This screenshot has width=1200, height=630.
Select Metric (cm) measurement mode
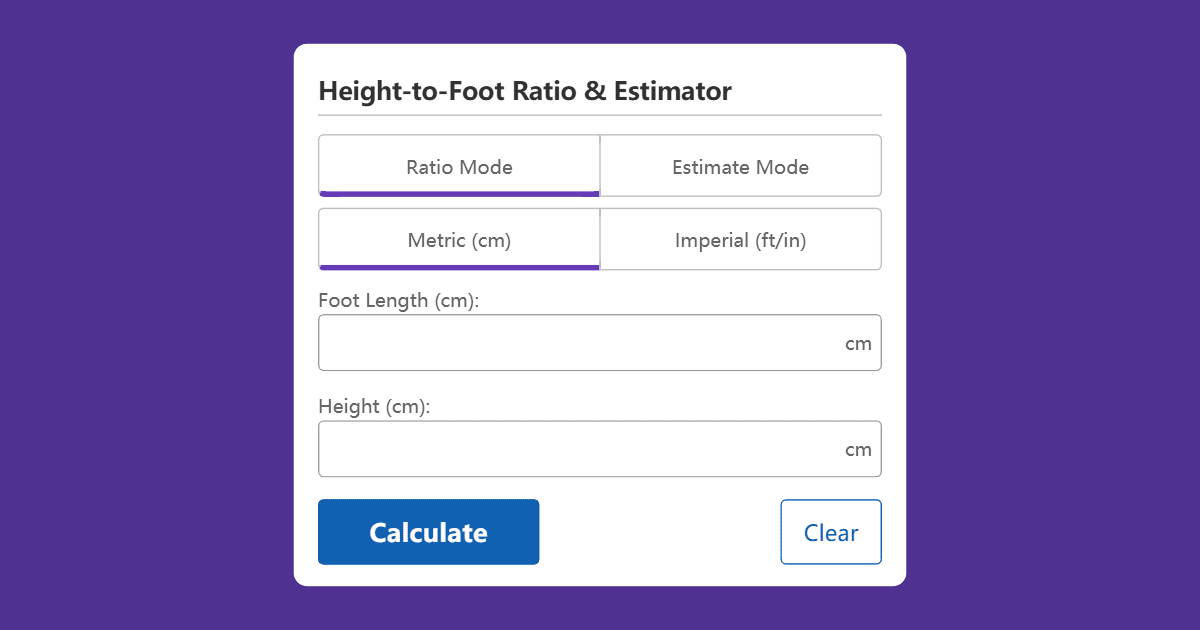coord(458,239)
